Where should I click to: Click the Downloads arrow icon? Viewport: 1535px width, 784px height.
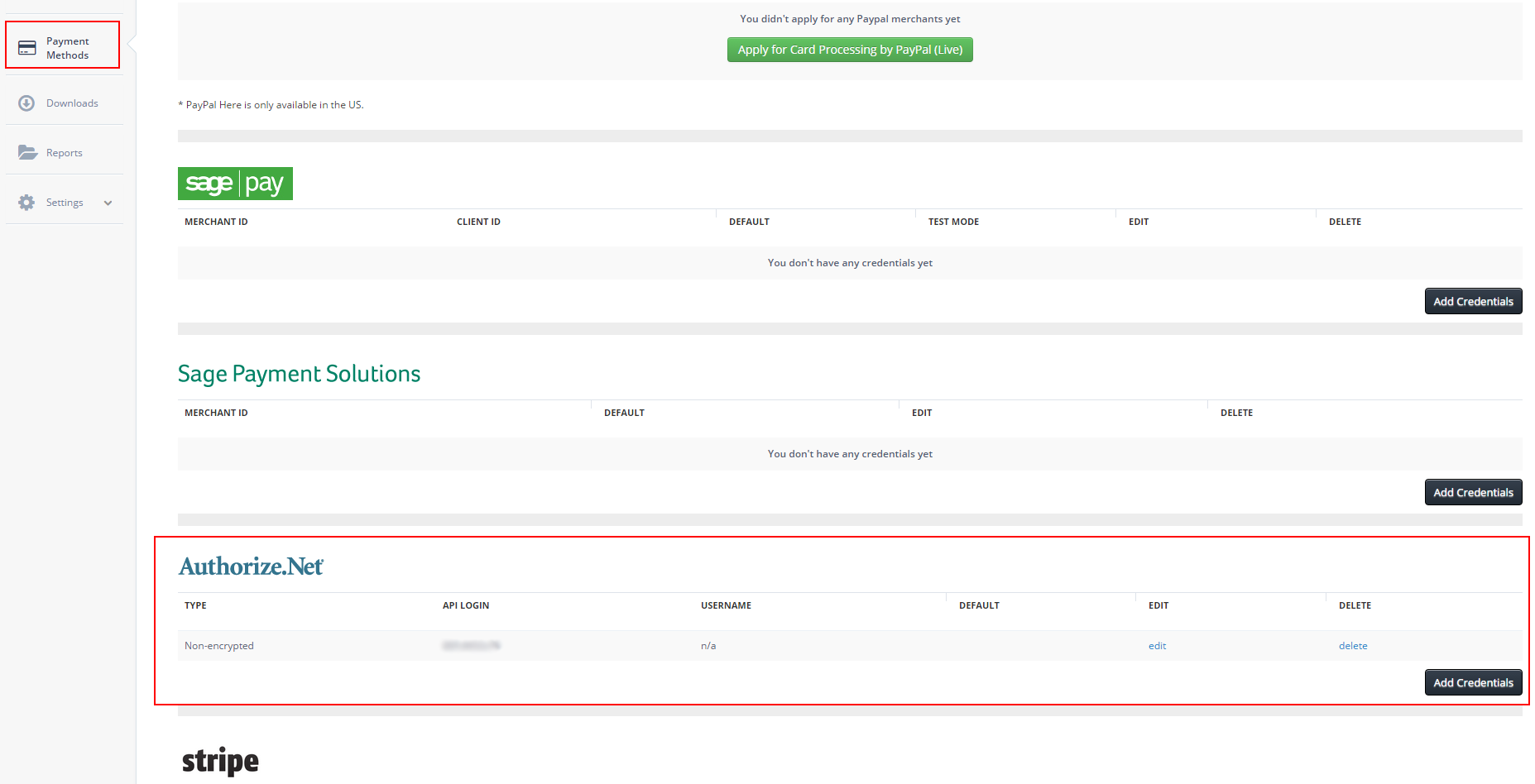point(26,103)
